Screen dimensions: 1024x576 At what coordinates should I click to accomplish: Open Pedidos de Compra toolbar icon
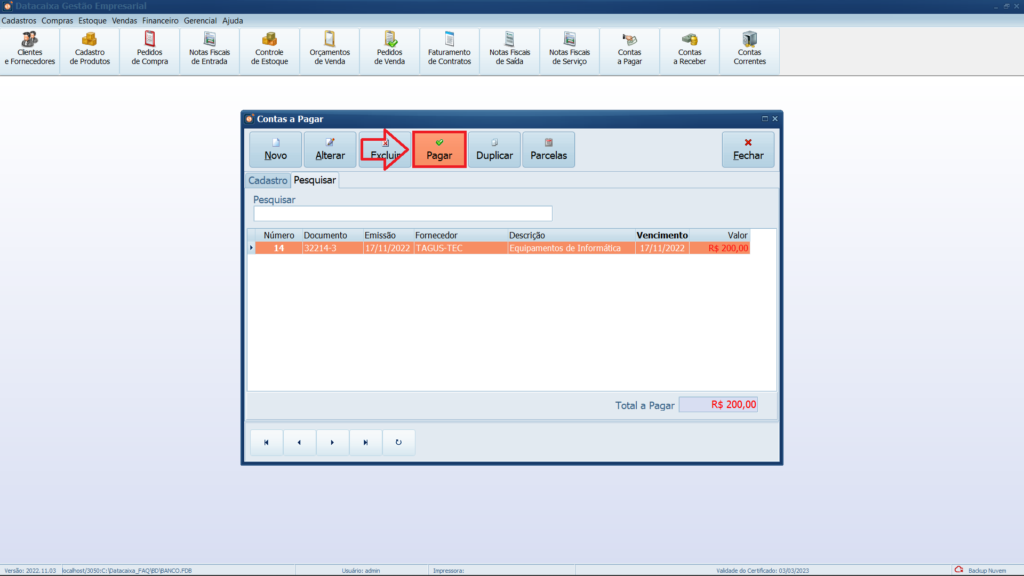coord(150,49)
